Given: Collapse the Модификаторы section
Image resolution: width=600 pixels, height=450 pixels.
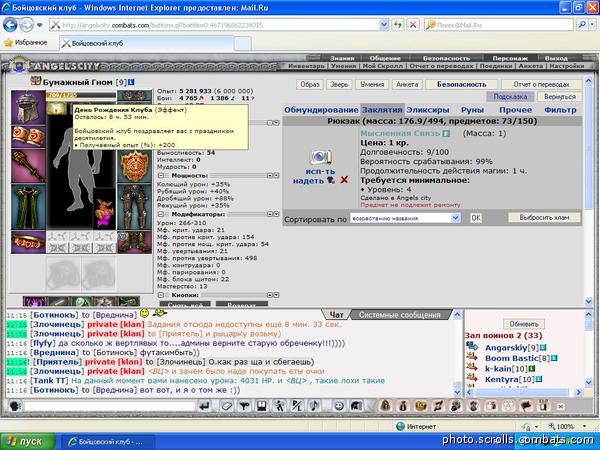Looking at the screenshot, I should [x=161, y=214].
